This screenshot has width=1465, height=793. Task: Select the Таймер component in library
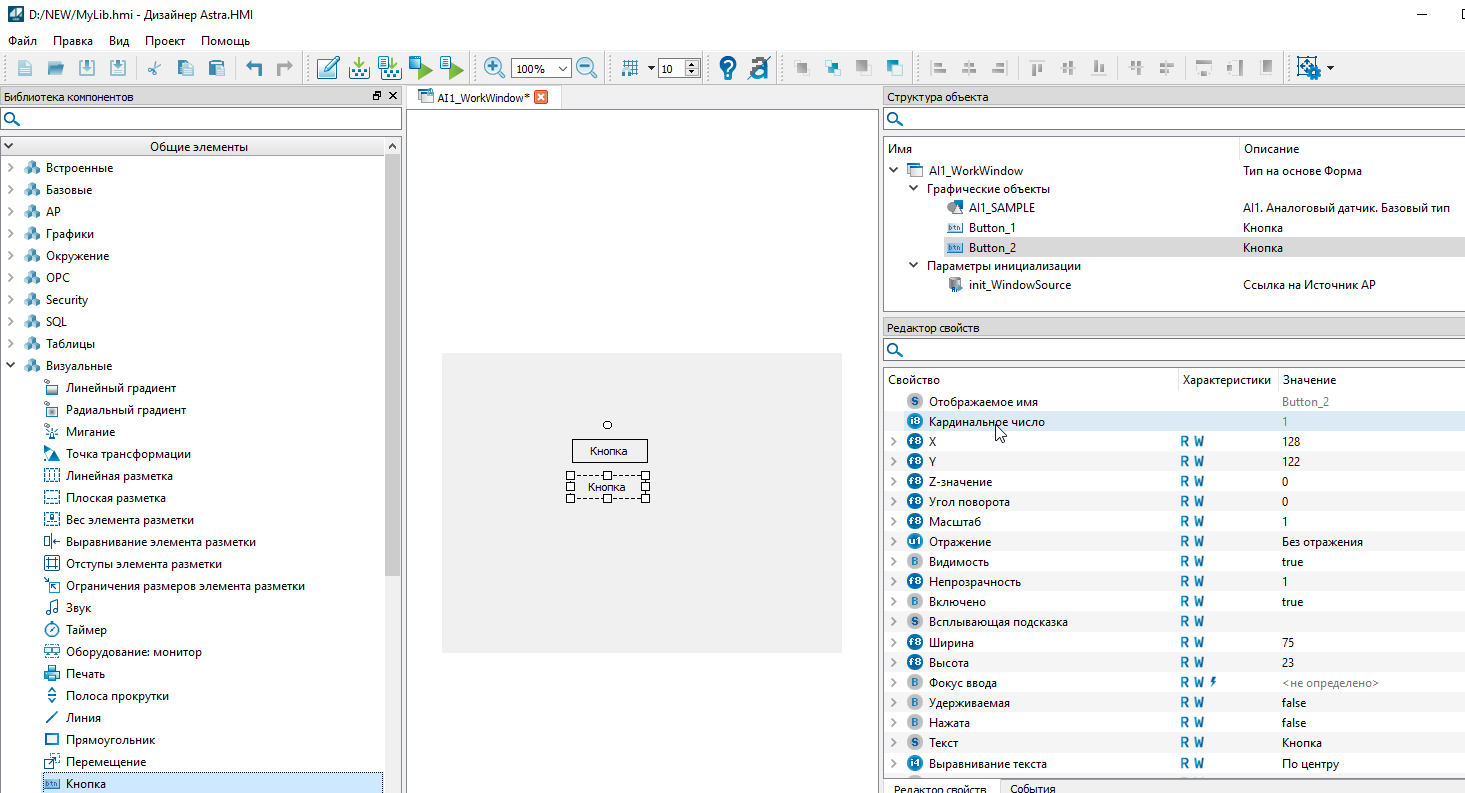pos(86,630)
